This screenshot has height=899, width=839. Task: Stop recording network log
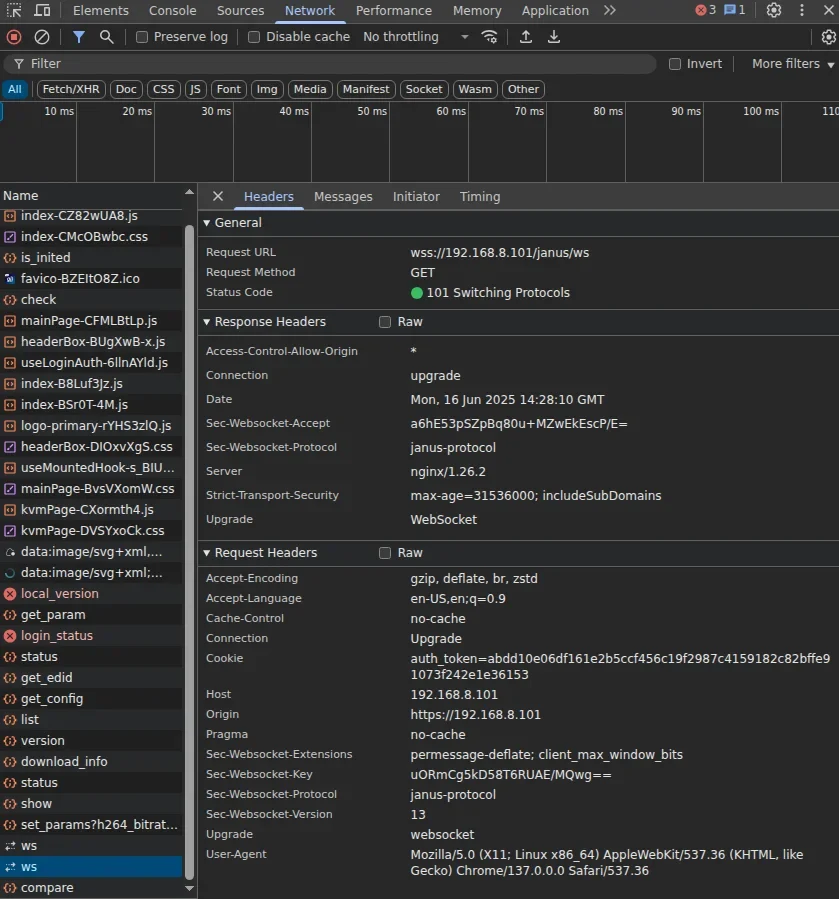pyautogui.click(x=14, y=37)
